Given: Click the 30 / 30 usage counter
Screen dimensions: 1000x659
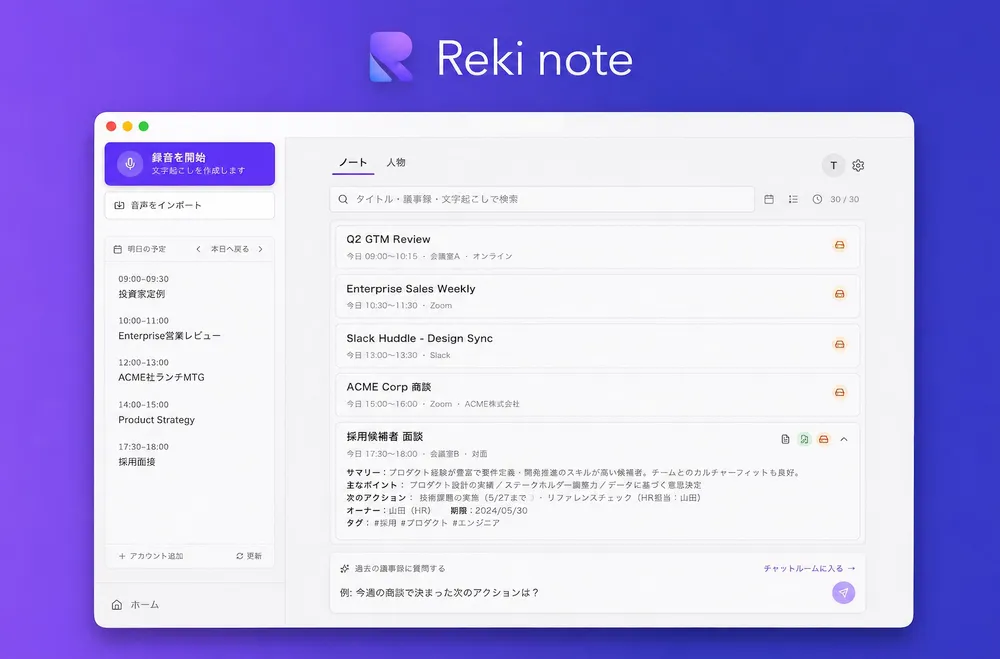Looking at the screenshot, I should point(844,199).
